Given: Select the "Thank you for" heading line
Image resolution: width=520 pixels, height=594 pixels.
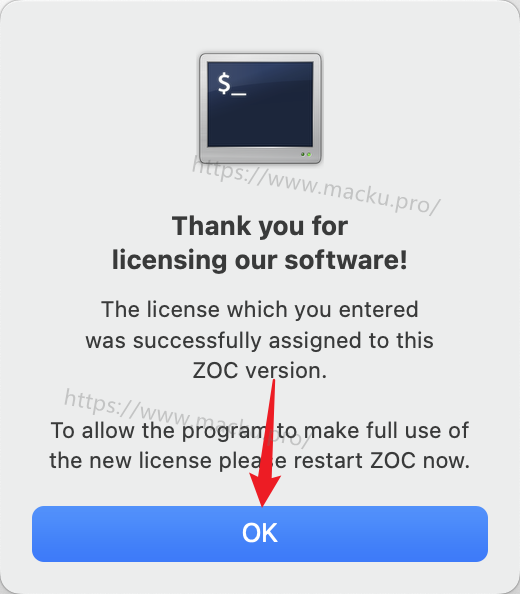Looking at the screenshot, I should [260, 226].
